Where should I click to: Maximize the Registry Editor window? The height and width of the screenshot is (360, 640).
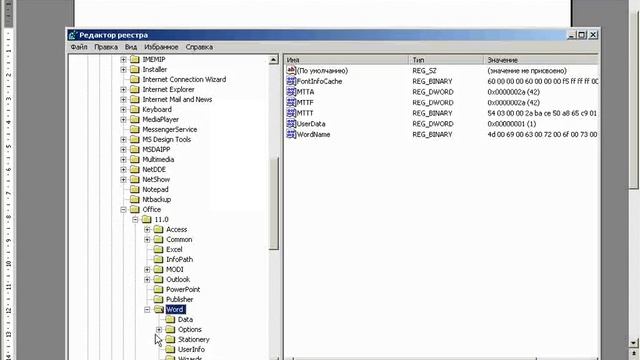tap(582, 35)
